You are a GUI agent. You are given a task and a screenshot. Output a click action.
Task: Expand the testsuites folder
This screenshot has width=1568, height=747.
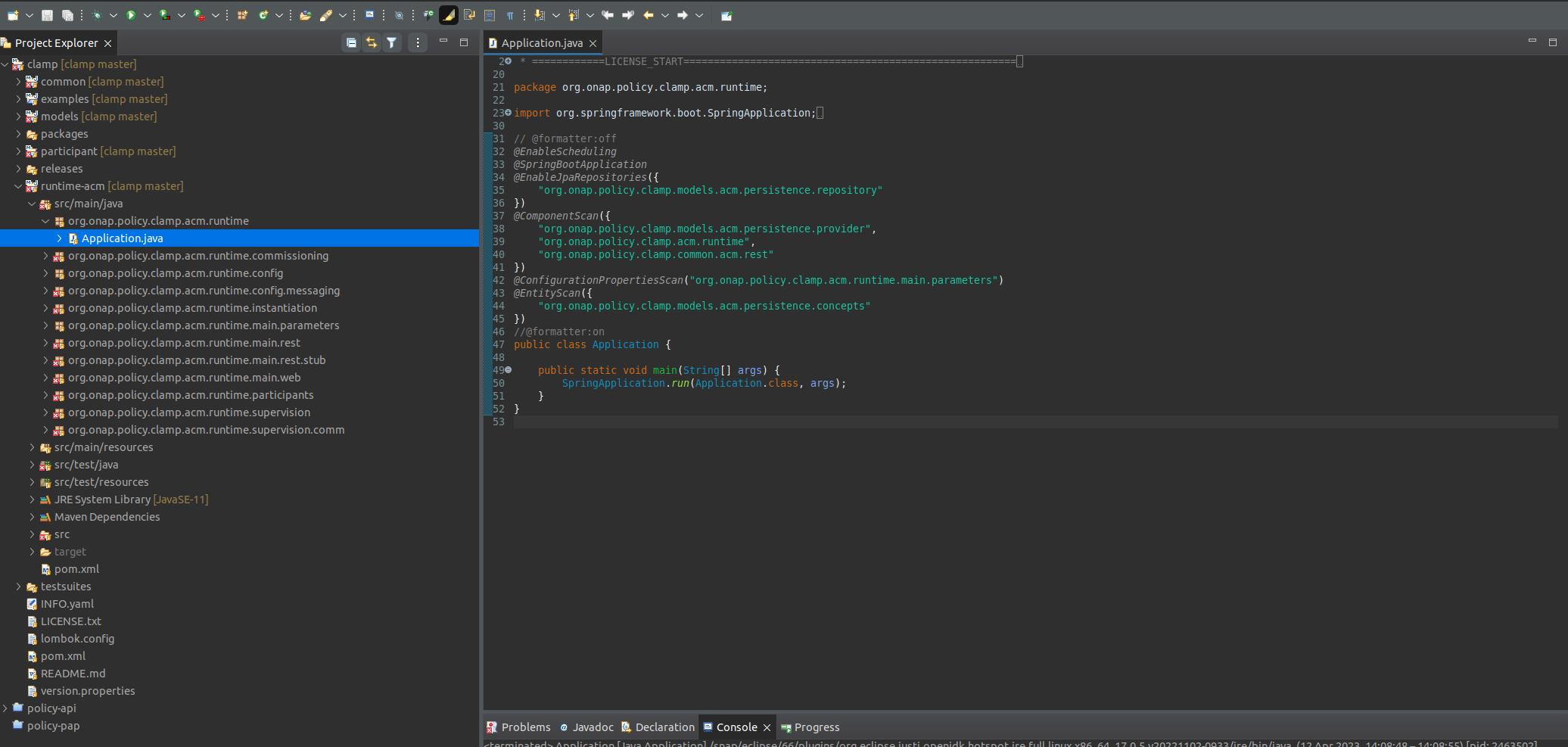click(18, 587)
